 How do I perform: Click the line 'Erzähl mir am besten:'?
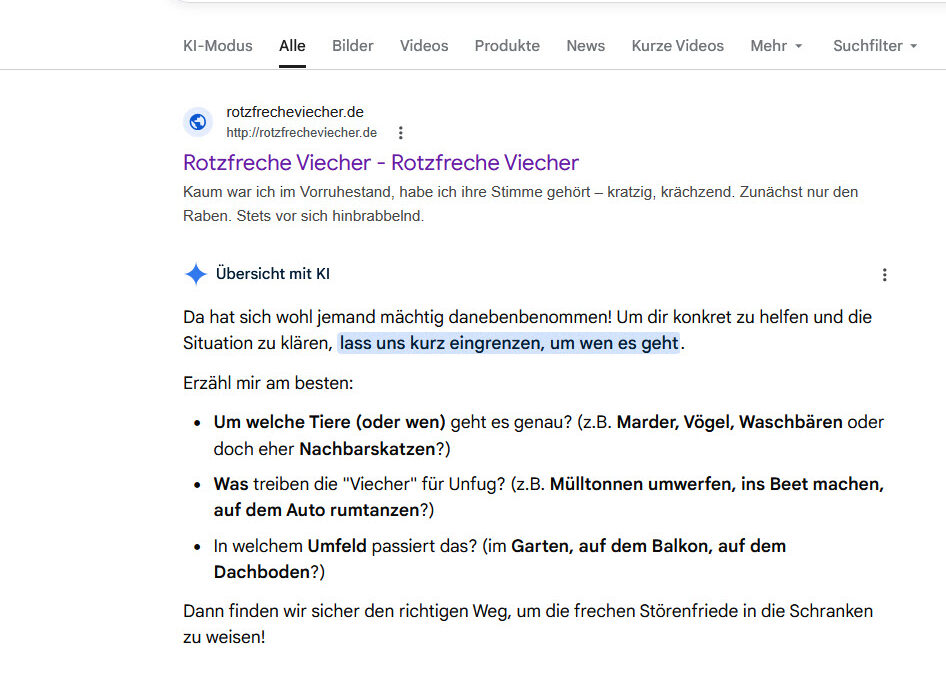268,383
